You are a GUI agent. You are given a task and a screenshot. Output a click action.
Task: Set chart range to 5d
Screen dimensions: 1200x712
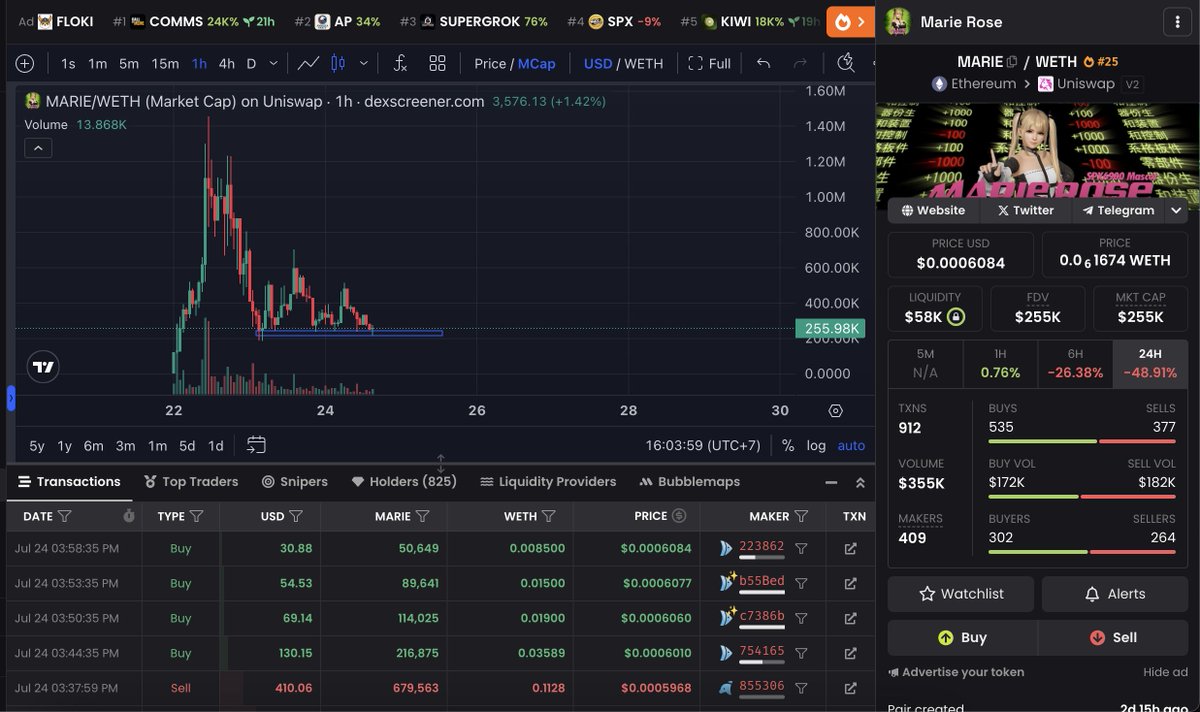point(187,446)
